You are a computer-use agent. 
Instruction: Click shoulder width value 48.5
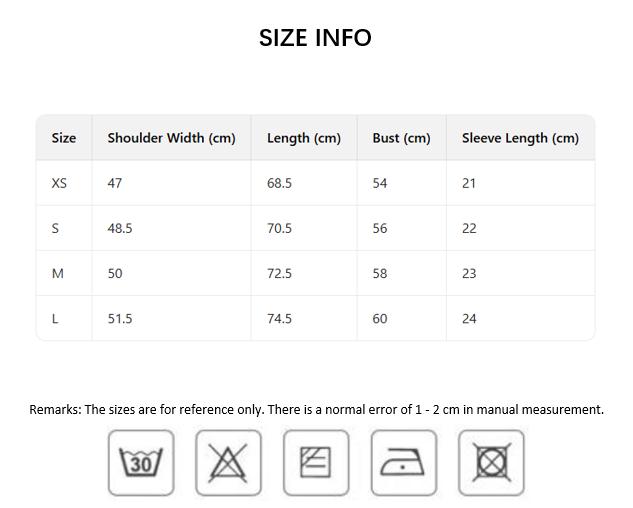coord(120,228)
